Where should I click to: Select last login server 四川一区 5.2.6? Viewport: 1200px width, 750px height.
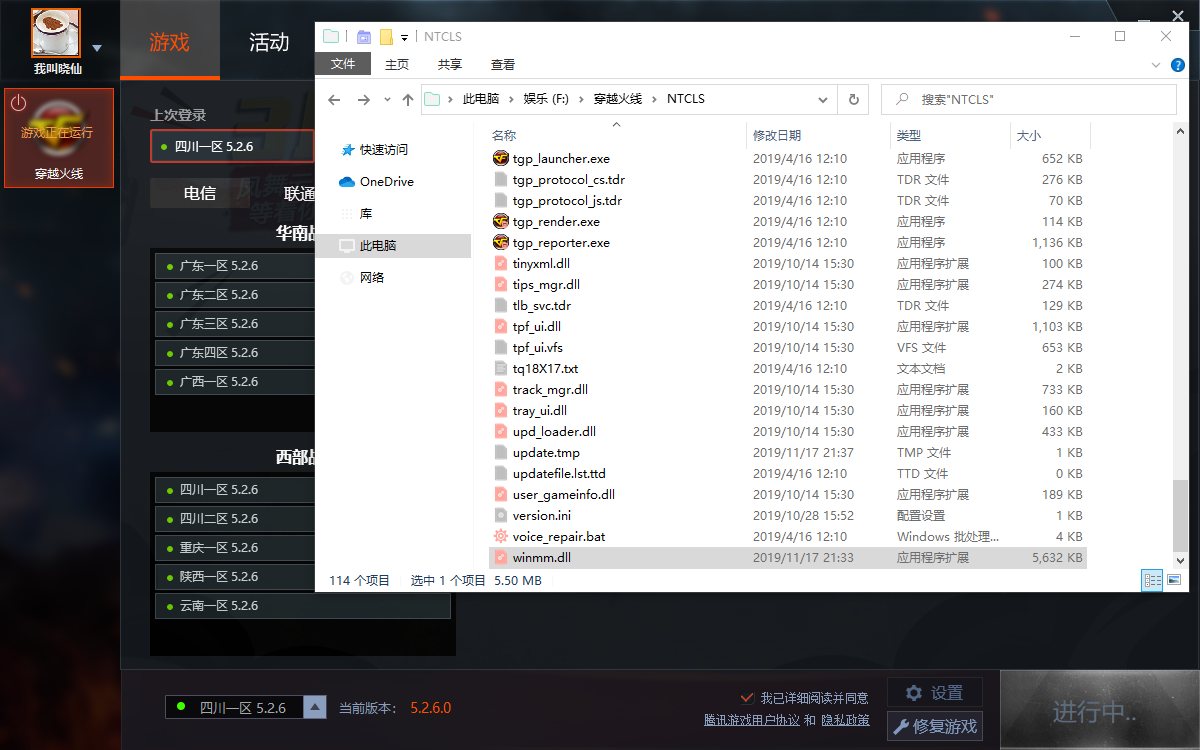pos(233,146)
